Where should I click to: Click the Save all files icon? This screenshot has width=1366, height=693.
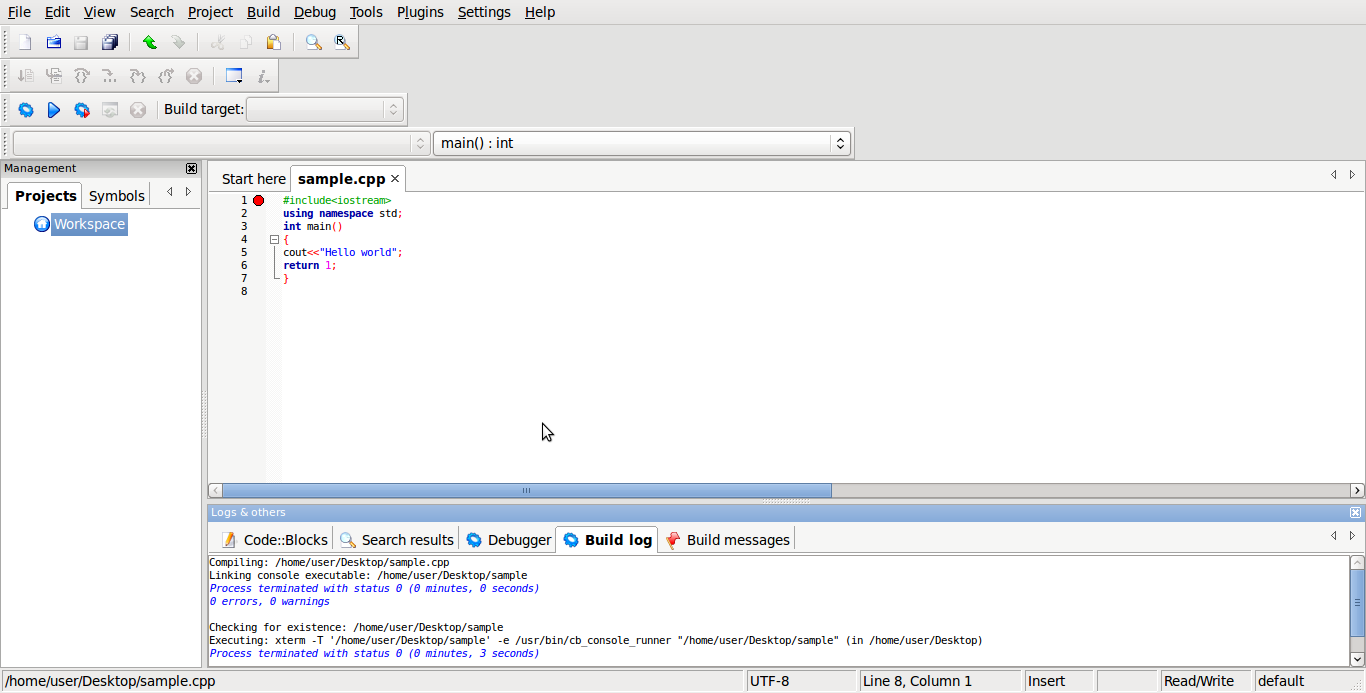click(x=110, y=42)
